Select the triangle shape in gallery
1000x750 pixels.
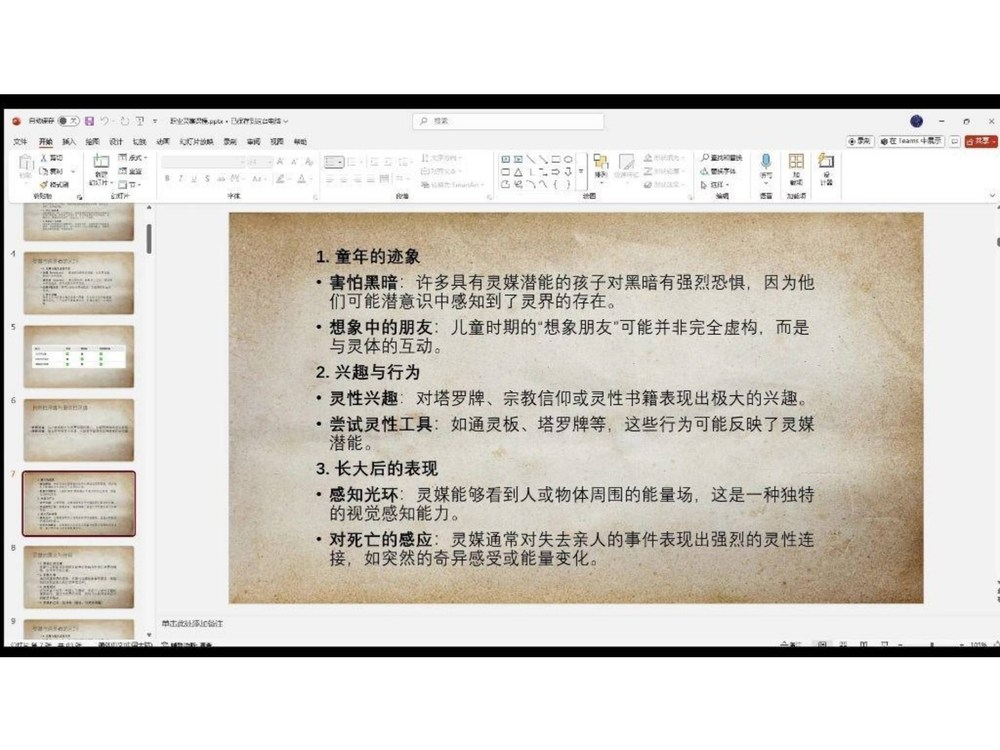tap(518, 172)
